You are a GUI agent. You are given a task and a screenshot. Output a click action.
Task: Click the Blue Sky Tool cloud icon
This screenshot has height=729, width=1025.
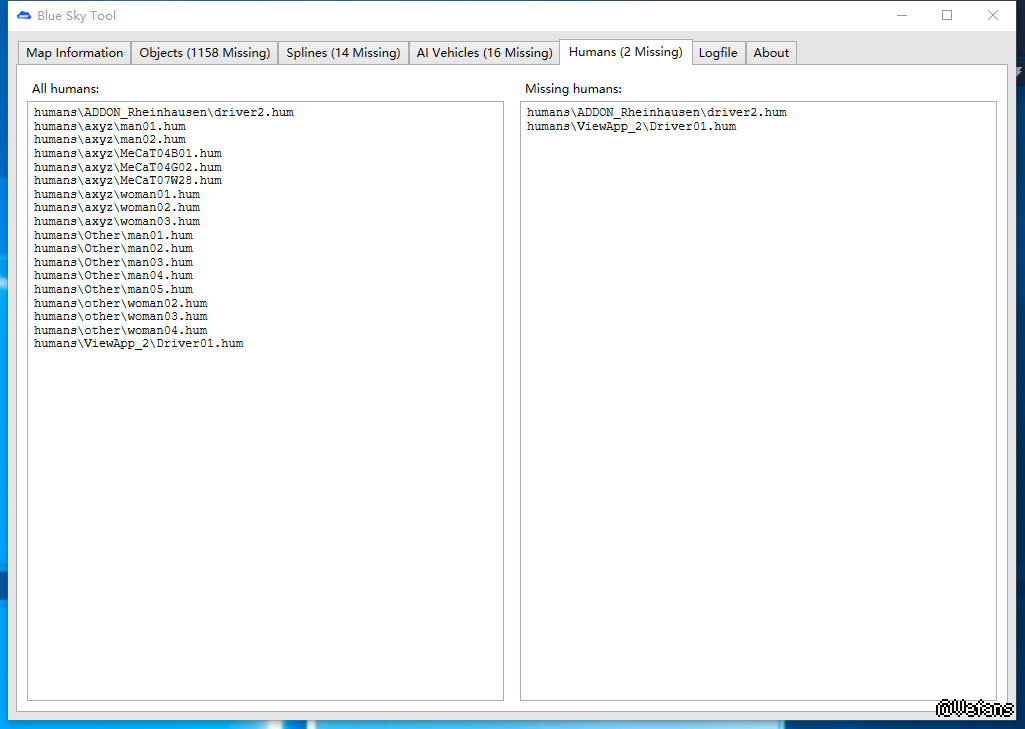[x=24, y=16]
